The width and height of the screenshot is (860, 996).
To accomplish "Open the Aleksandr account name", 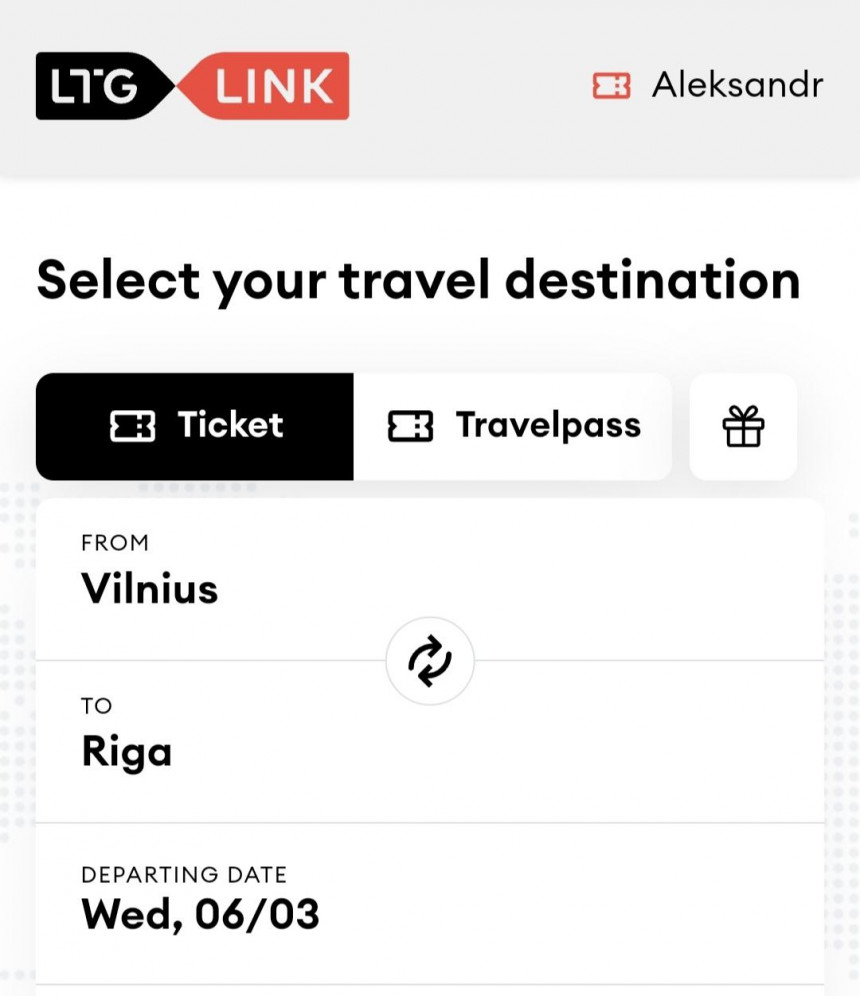I will [737, 86].
